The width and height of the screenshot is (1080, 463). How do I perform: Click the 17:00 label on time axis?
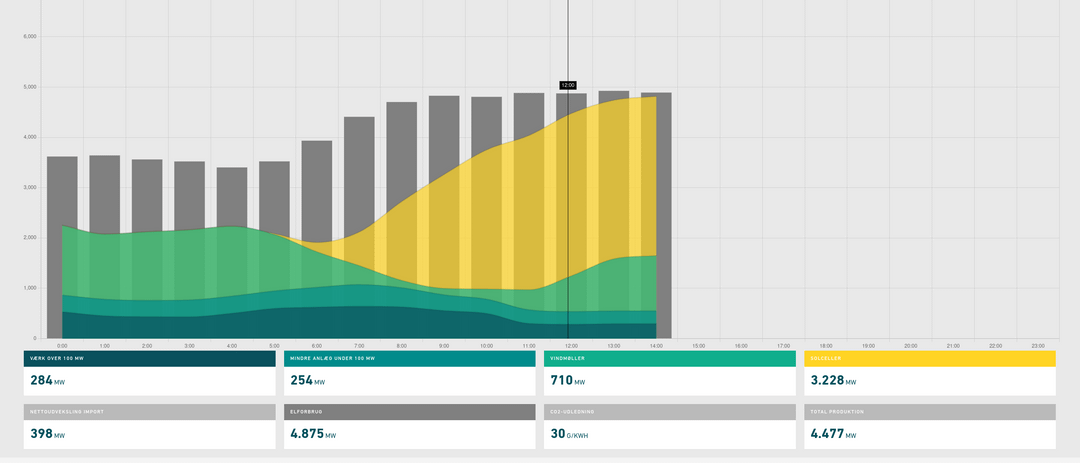pyautogui.click(x=783, y=346)
